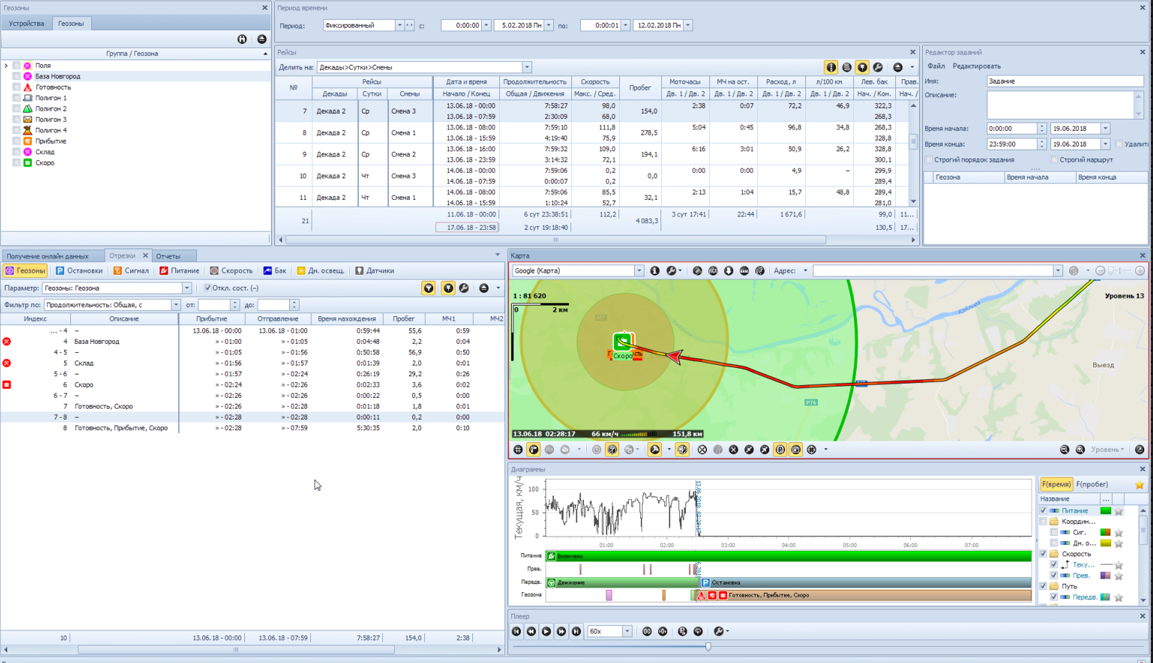Toggle the Откл. сост. (–) checkbox
Viewport: 1153px width, 663px height.
point(207,288)
